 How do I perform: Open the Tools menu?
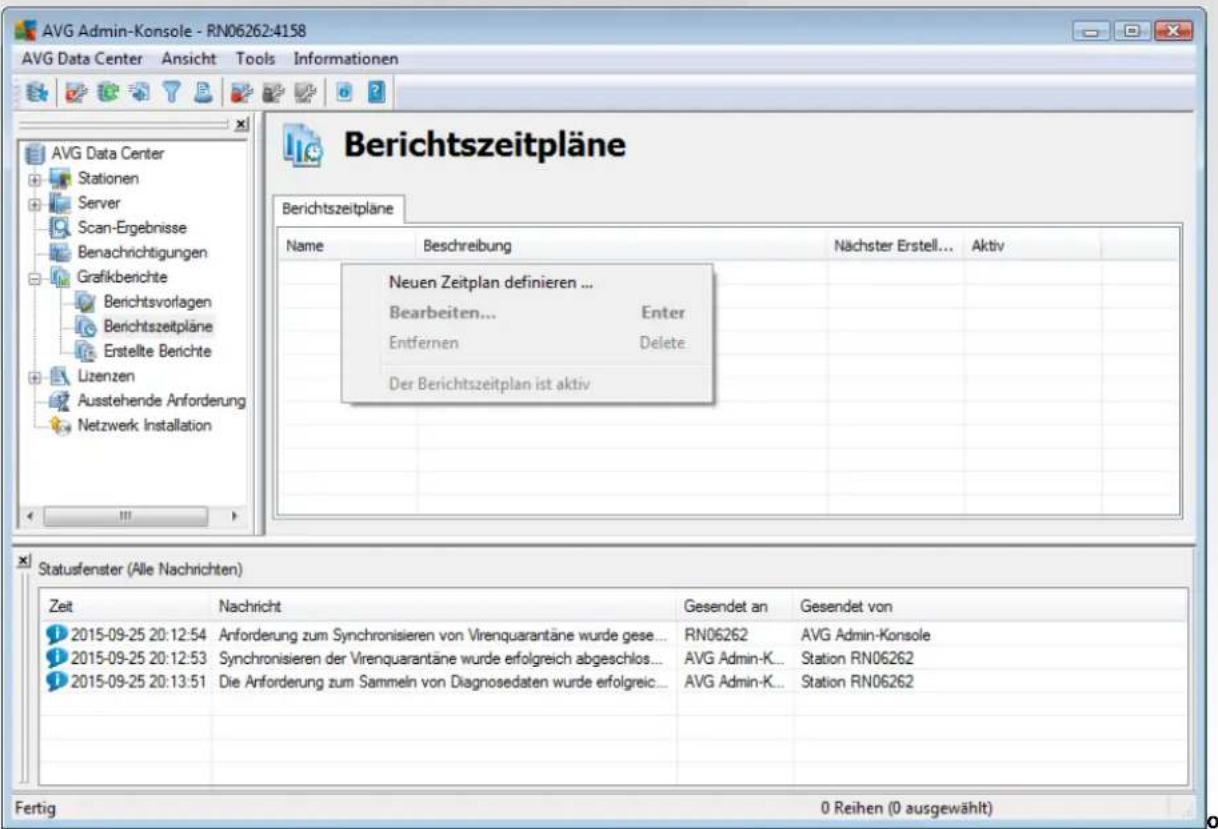coord(254,60)
